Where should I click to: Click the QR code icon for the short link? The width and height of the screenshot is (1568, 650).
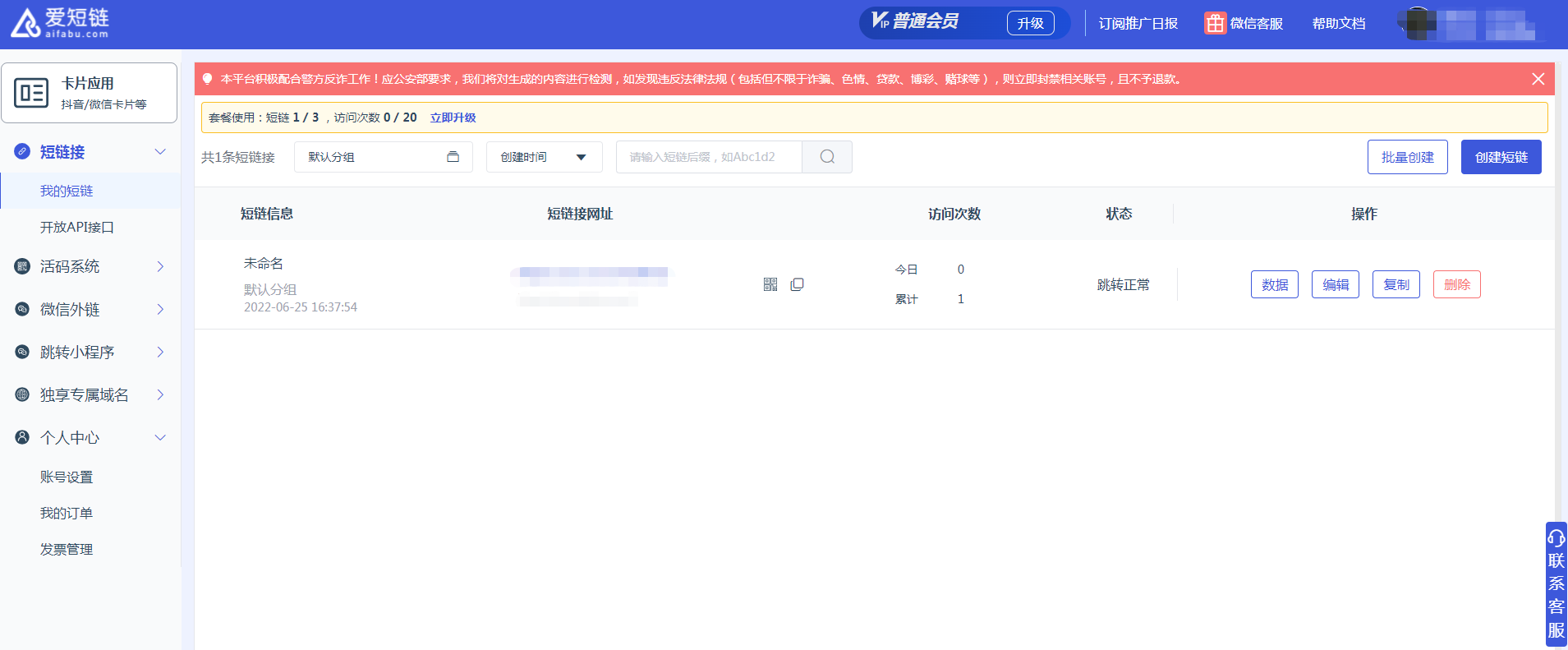tap(770, 284)
